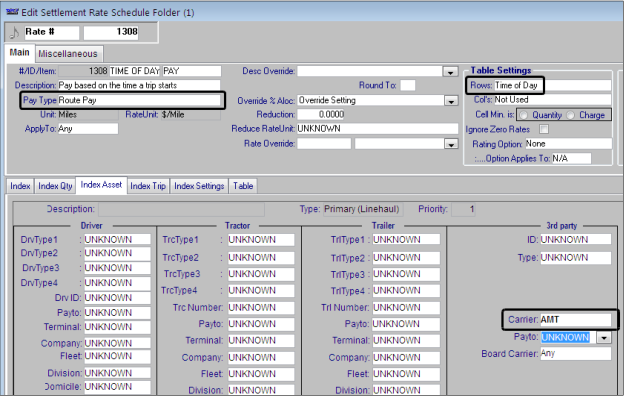
Task: Click the Rows field Time of Day
Action: 552,85
